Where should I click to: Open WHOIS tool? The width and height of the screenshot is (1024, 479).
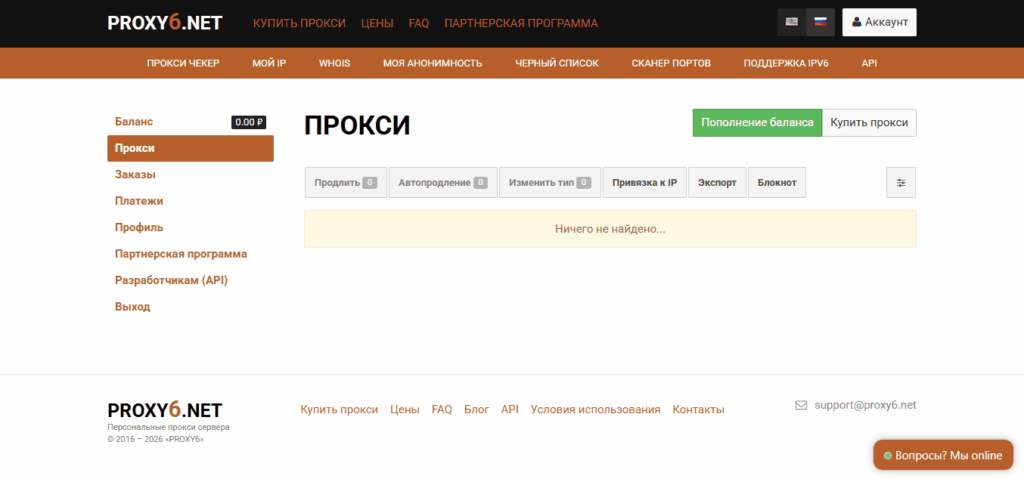click(x=335, y=63)
